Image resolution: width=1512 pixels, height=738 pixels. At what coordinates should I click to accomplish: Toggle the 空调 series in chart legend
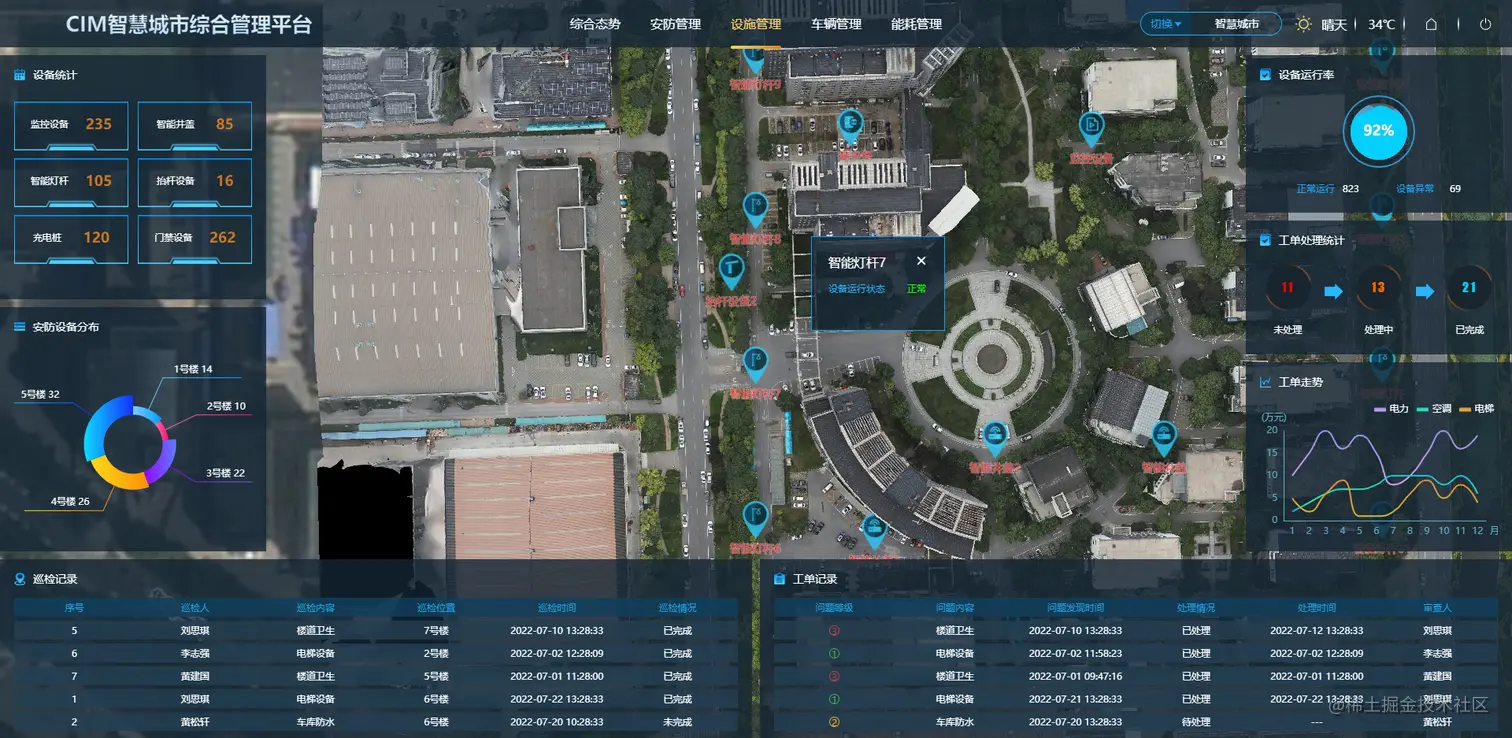point(1433,409)
